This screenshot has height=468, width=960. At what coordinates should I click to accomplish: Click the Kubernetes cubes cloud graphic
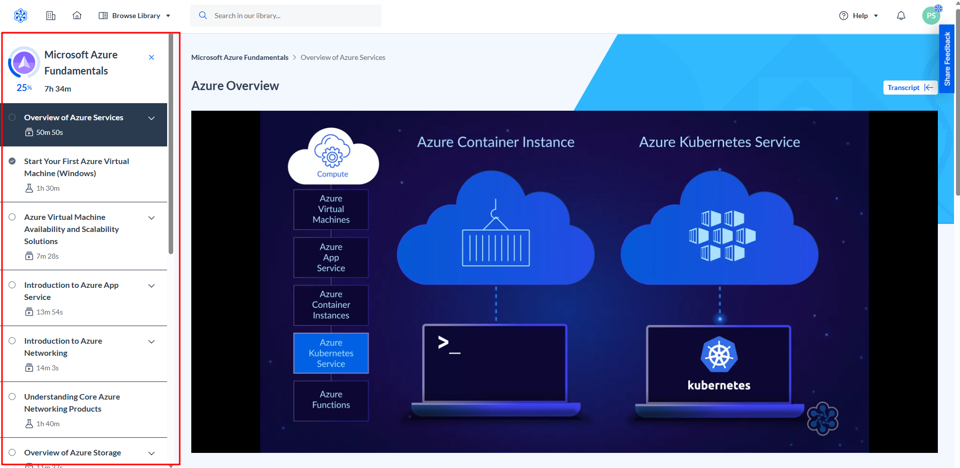click(719, 228)
